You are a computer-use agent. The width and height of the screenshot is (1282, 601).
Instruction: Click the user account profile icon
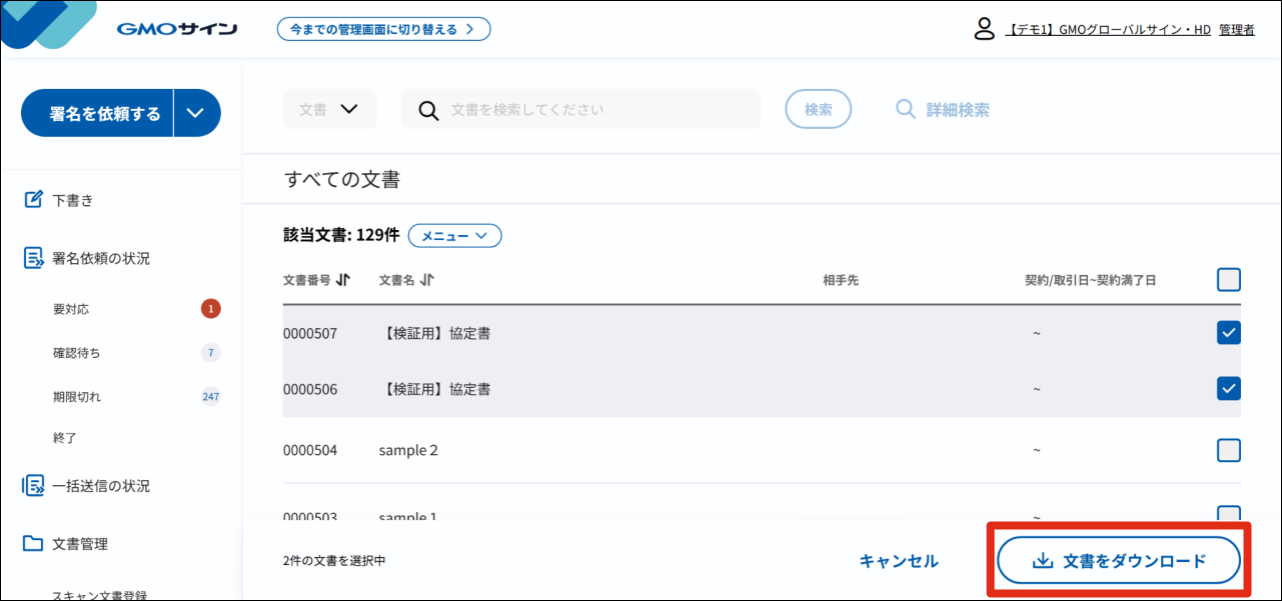(x=985, y=29)
